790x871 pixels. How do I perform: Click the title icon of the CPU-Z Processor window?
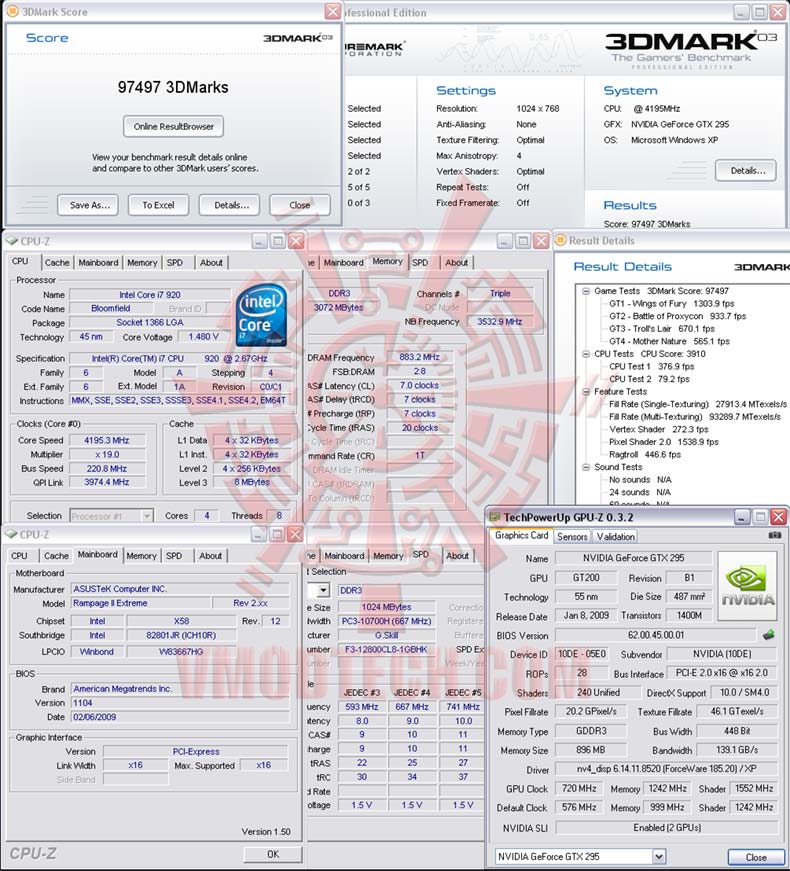click(x=12, y=241)
